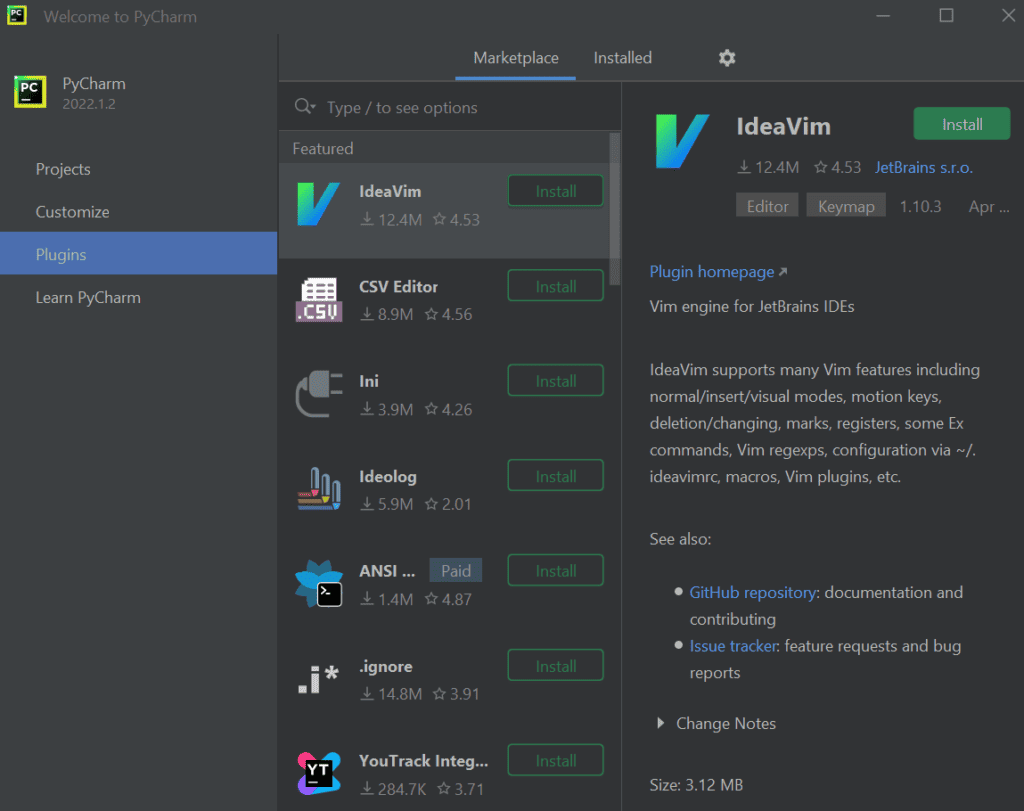Focus the plugin search field
Image resolution: width=1024 pixels, height=811 pixels.
pyautogui.click(x=451, y=107)
